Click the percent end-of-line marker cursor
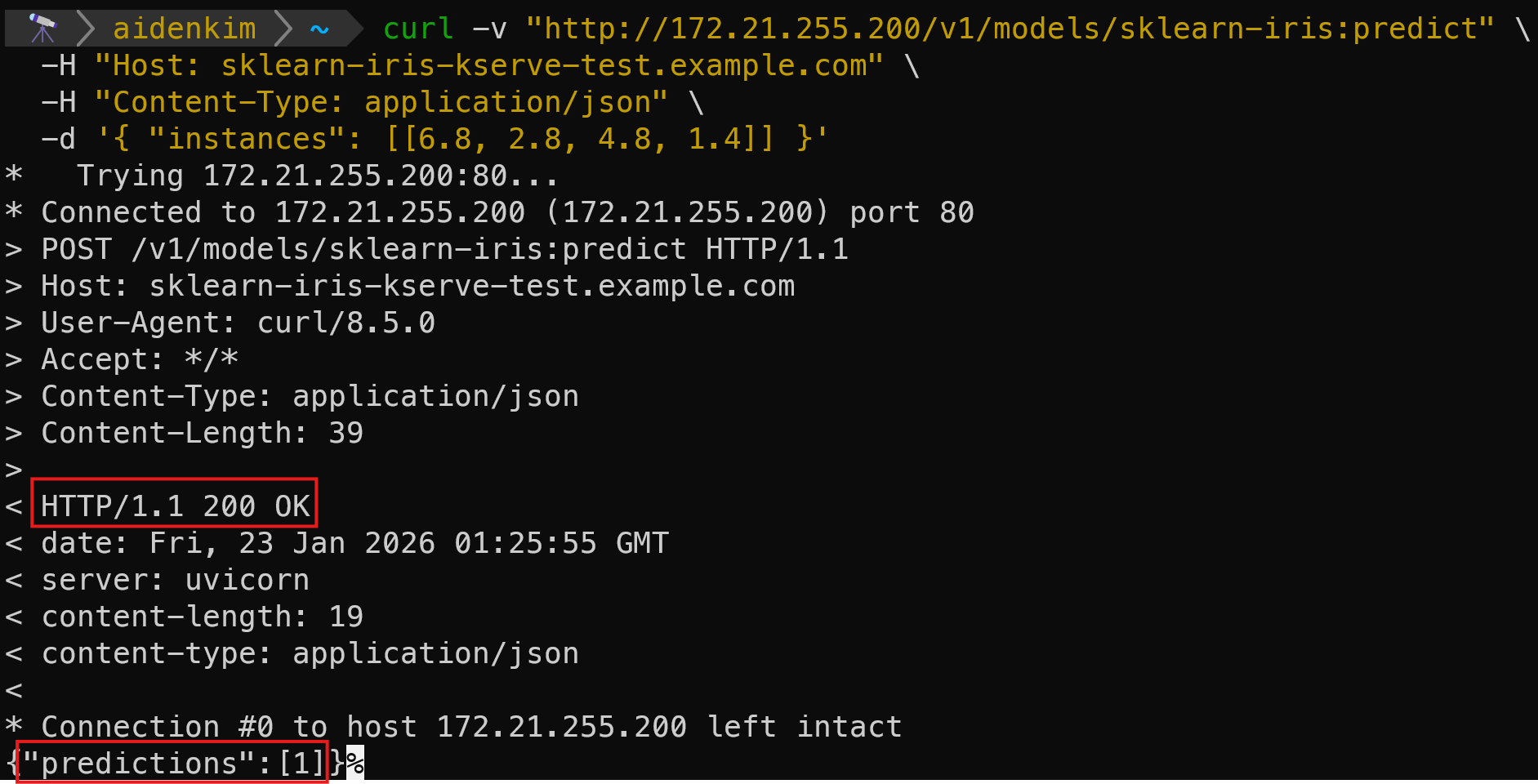 355,763
